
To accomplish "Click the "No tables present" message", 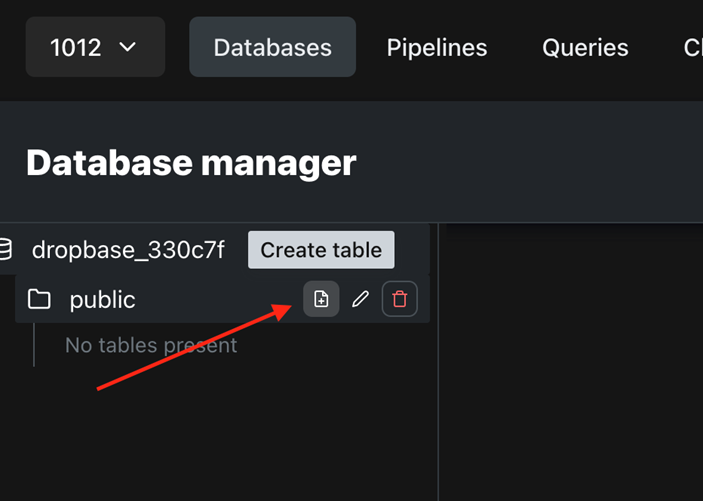I will (151, 345).
